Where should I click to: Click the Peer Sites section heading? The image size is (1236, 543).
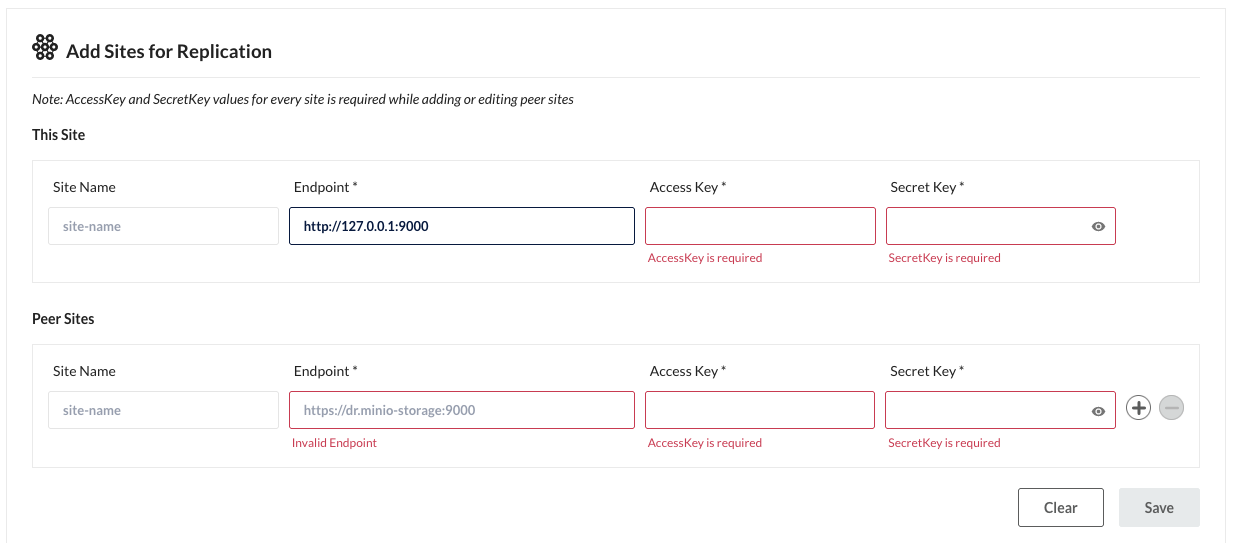point(63,319)
